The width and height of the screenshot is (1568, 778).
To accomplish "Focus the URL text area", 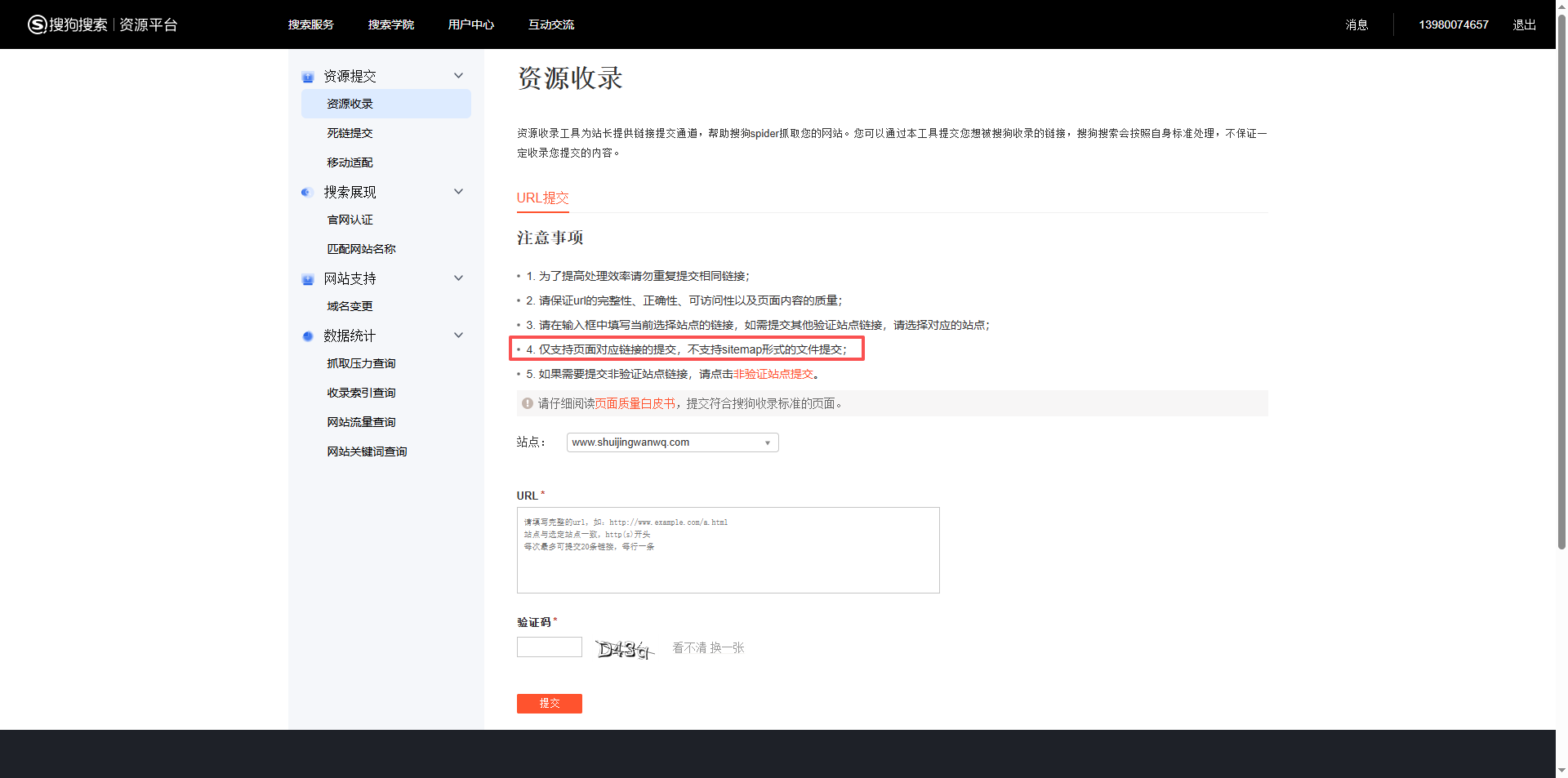I will (x=728, y=550).
